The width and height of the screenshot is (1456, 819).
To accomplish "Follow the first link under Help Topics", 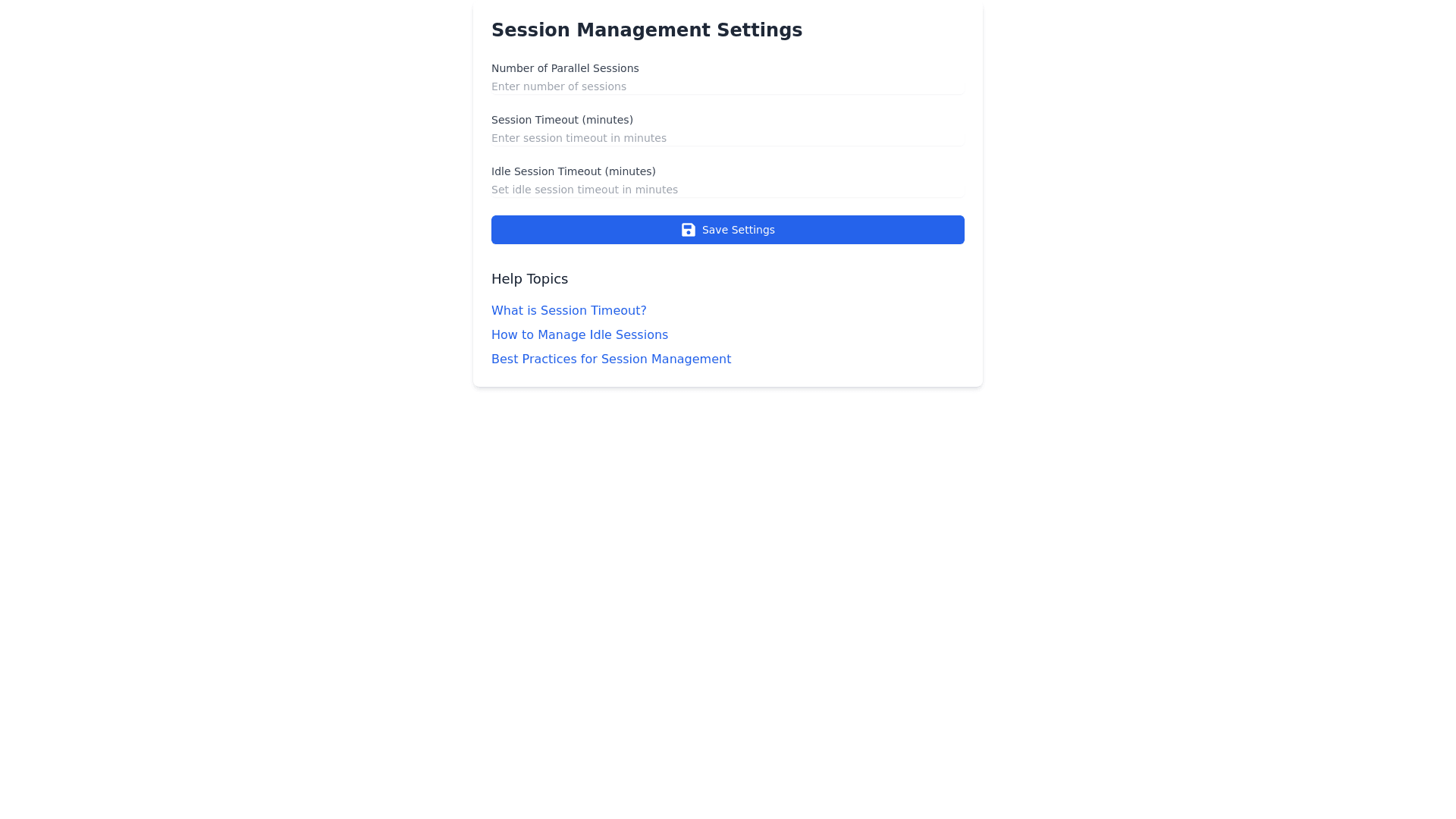I will pos(569,311).
